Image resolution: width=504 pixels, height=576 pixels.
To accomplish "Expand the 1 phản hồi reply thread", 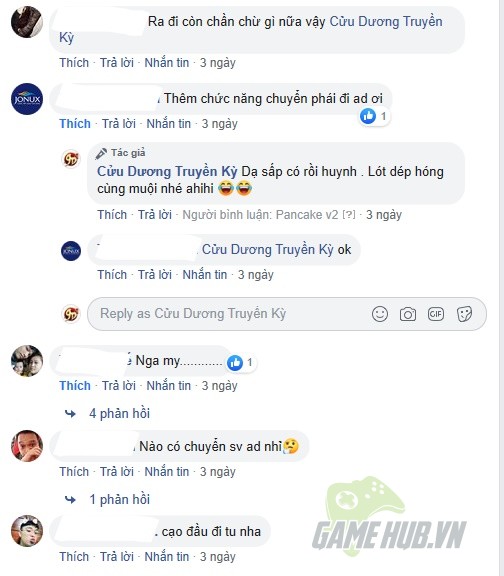I will [119, 500].
